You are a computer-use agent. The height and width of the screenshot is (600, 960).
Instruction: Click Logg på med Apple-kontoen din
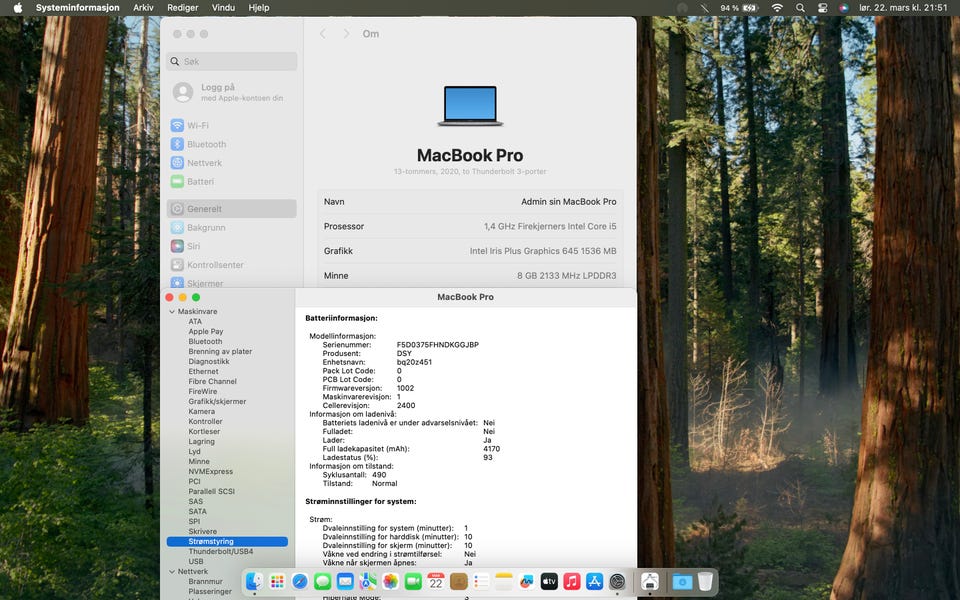[x=231, y=92]
